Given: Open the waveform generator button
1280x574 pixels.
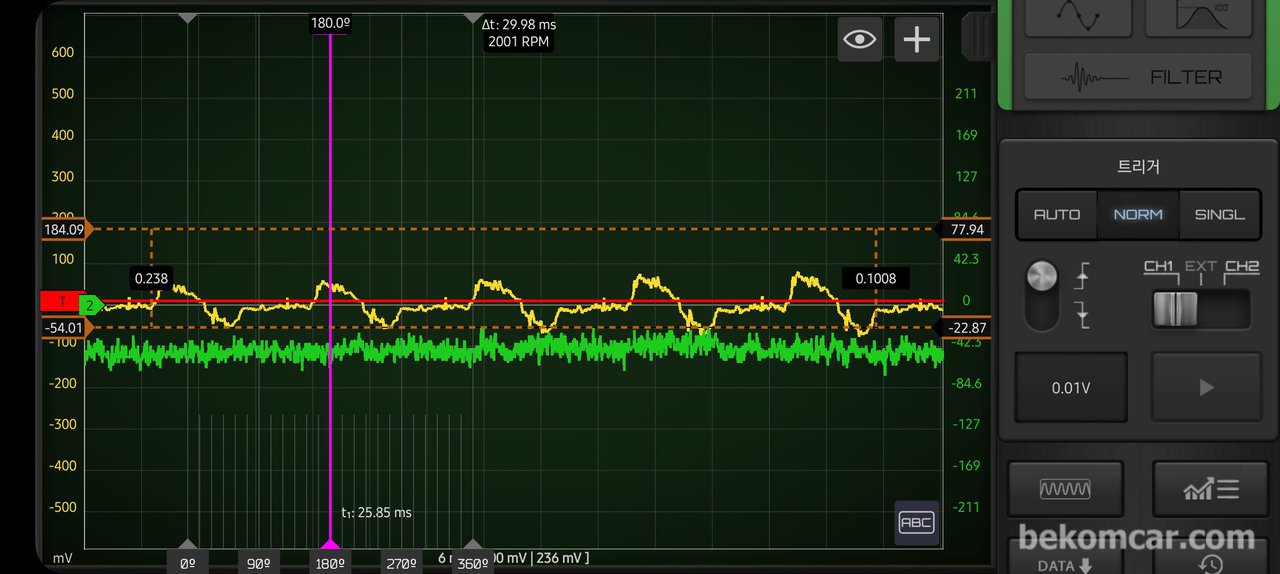Looking at the screenshot, I should pyautogui.click(x=1065, y=489).
